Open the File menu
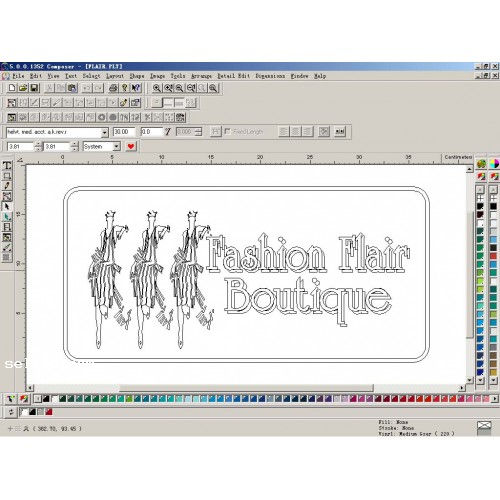500x500 pixels. pos(19,76)
